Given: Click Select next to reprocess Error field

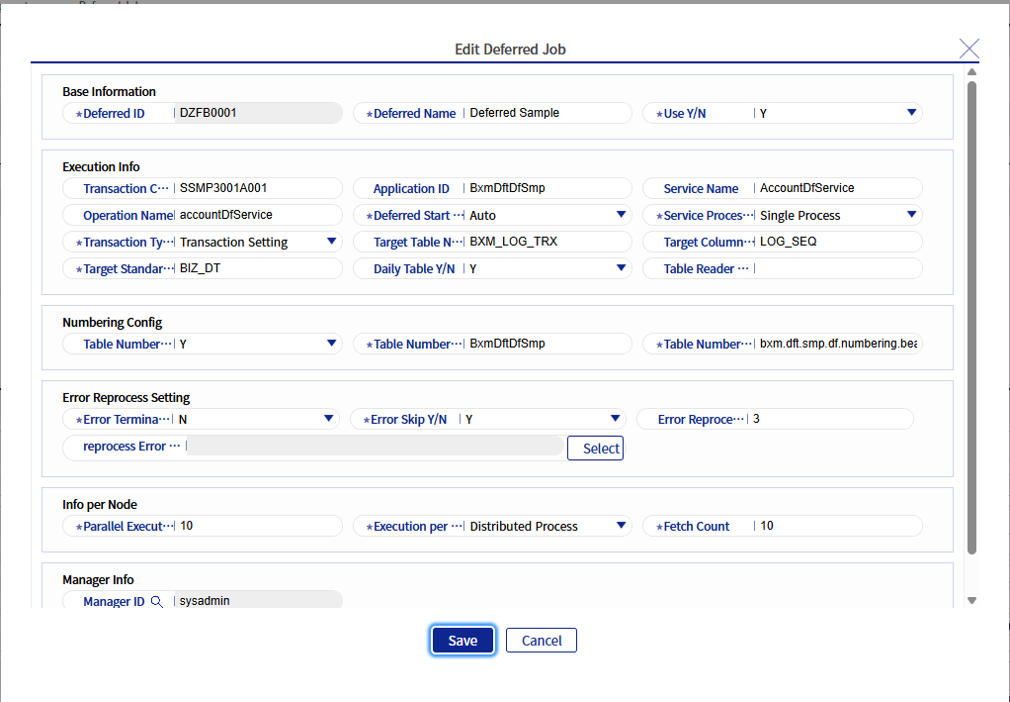Looking at the screenshot, I should click(x=595, y=447).
